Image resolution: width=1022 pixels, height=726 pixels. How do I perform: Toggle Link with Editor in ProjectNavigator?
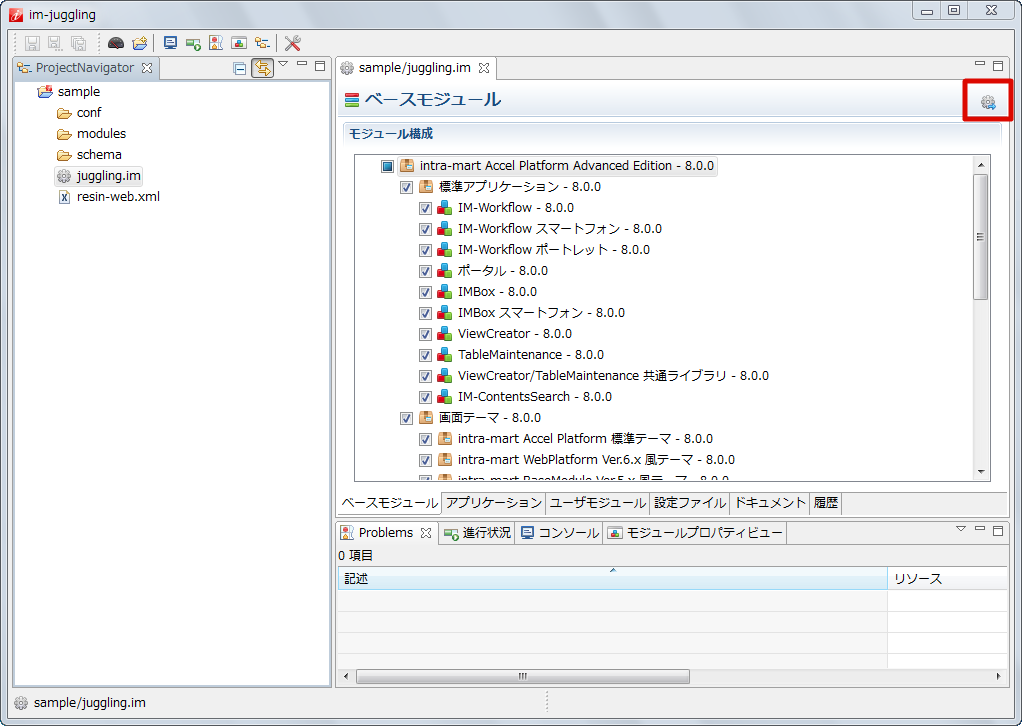pyautogui.click(x=262, y=68)
